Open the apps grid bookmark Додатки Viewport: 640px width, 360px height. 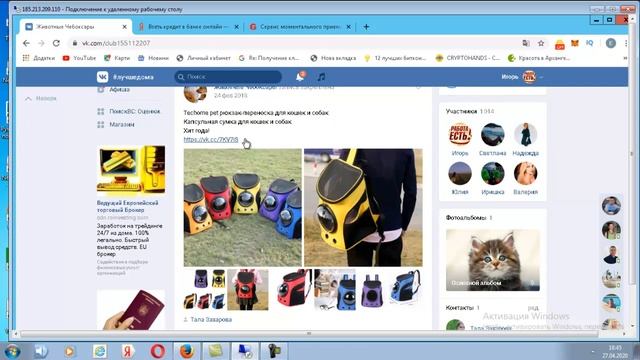(x=39, y=58)
